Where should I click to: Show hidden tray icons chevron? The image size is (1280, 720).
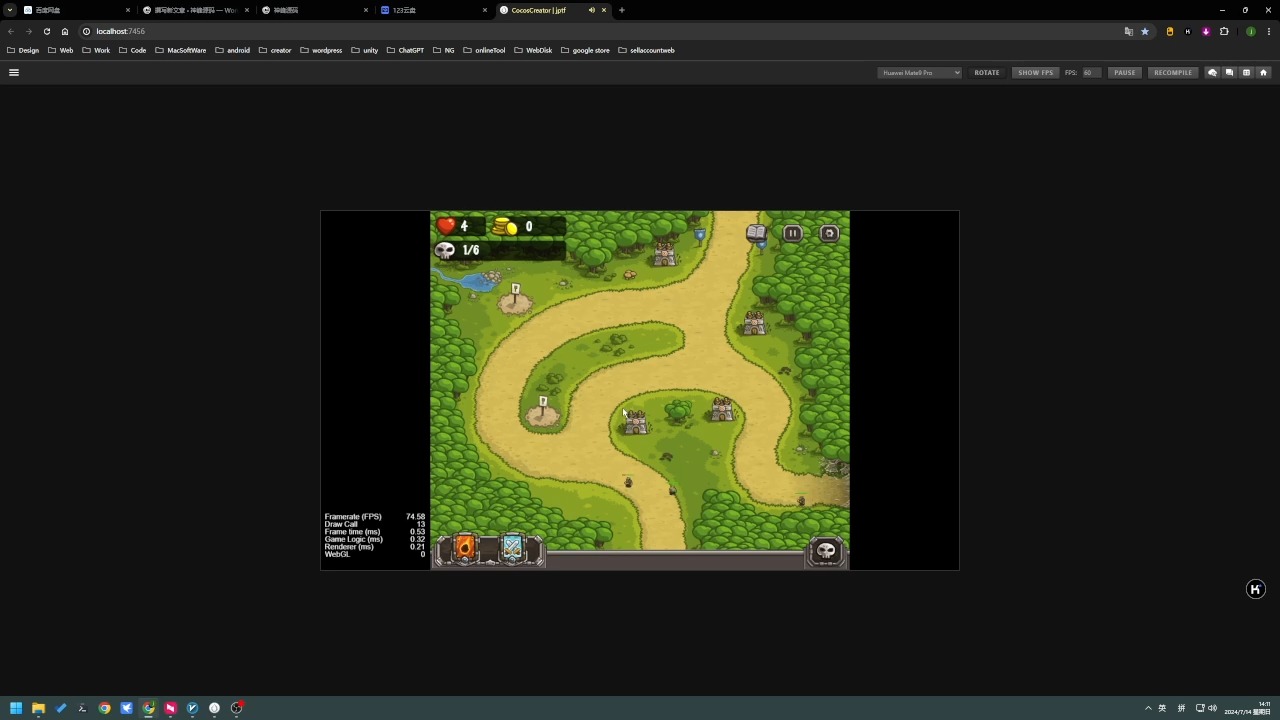point(1148,708)
